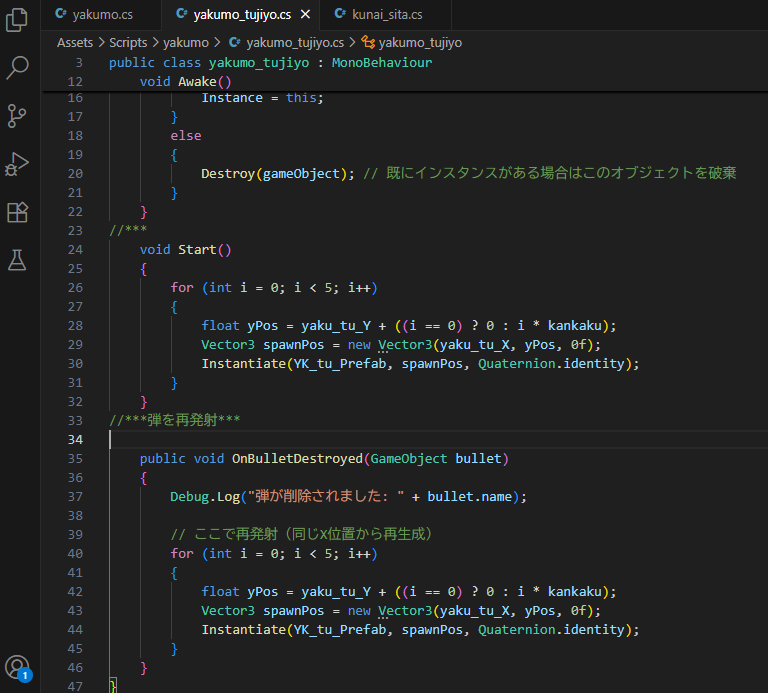
Task: Click 'void Start()' on line 24
Action: point(185,250)
